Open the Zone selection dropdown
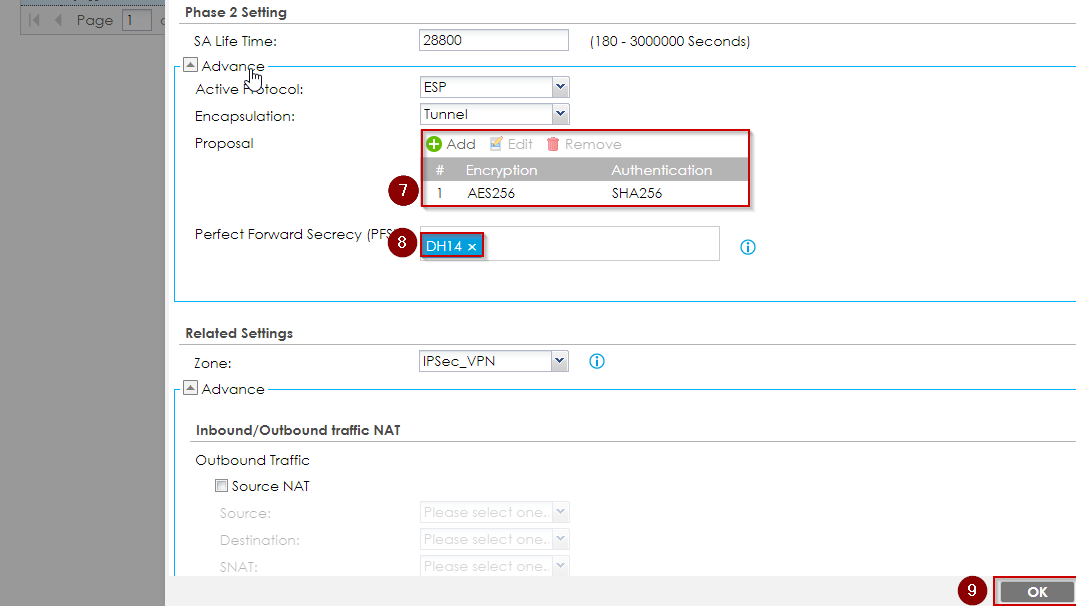1076x606 pixels. click(x=558, y=361)
